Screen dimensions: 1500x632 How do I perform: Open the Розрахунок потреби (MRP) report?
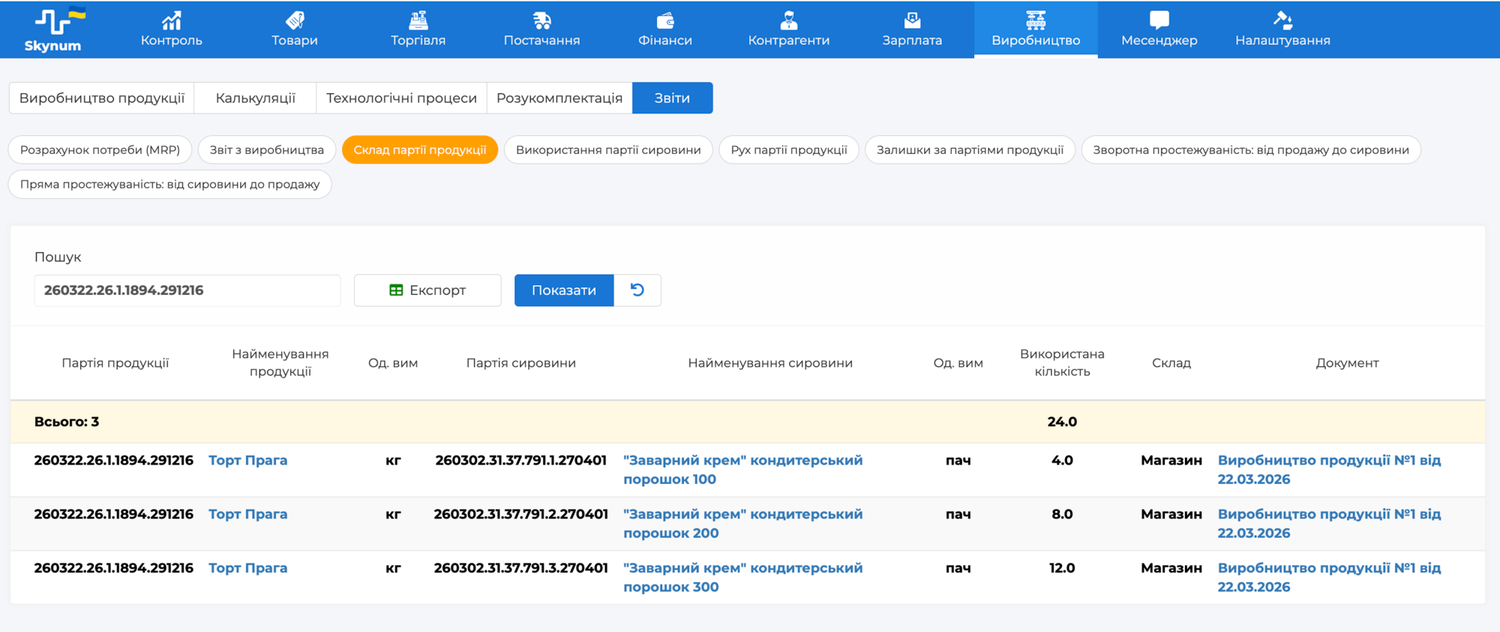[x=100, y=150]
